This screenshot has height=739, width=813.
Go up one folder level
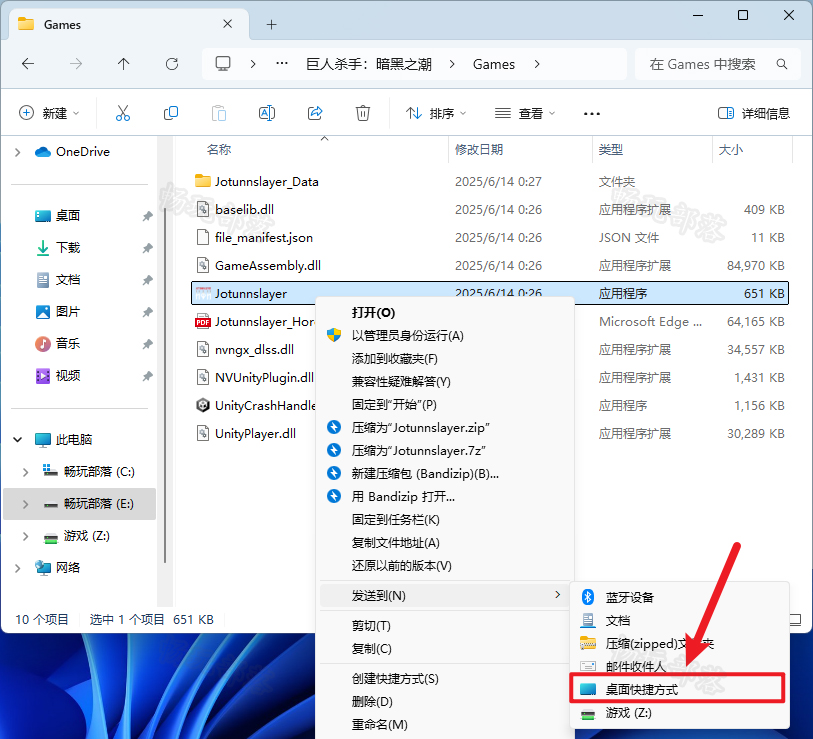(x=123, y=64)
